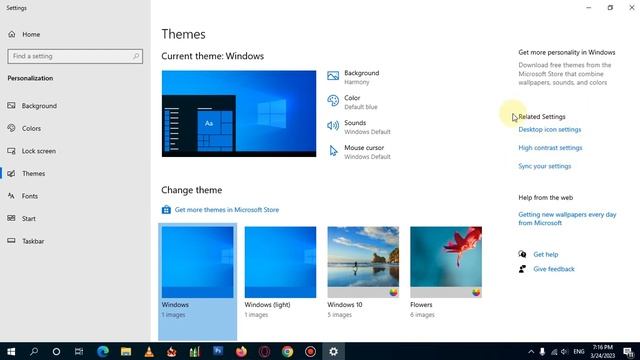Click the Get more personality in Windows heading
Viewport: 640px width, 360px height.
pyautogui.click(x=567, y=52)
